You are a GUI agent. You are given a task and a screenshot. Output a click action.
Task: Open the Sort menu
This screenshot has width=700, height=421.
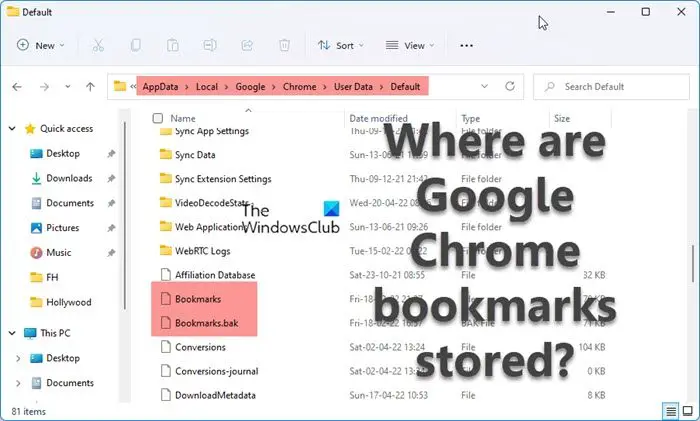[341, 46]
